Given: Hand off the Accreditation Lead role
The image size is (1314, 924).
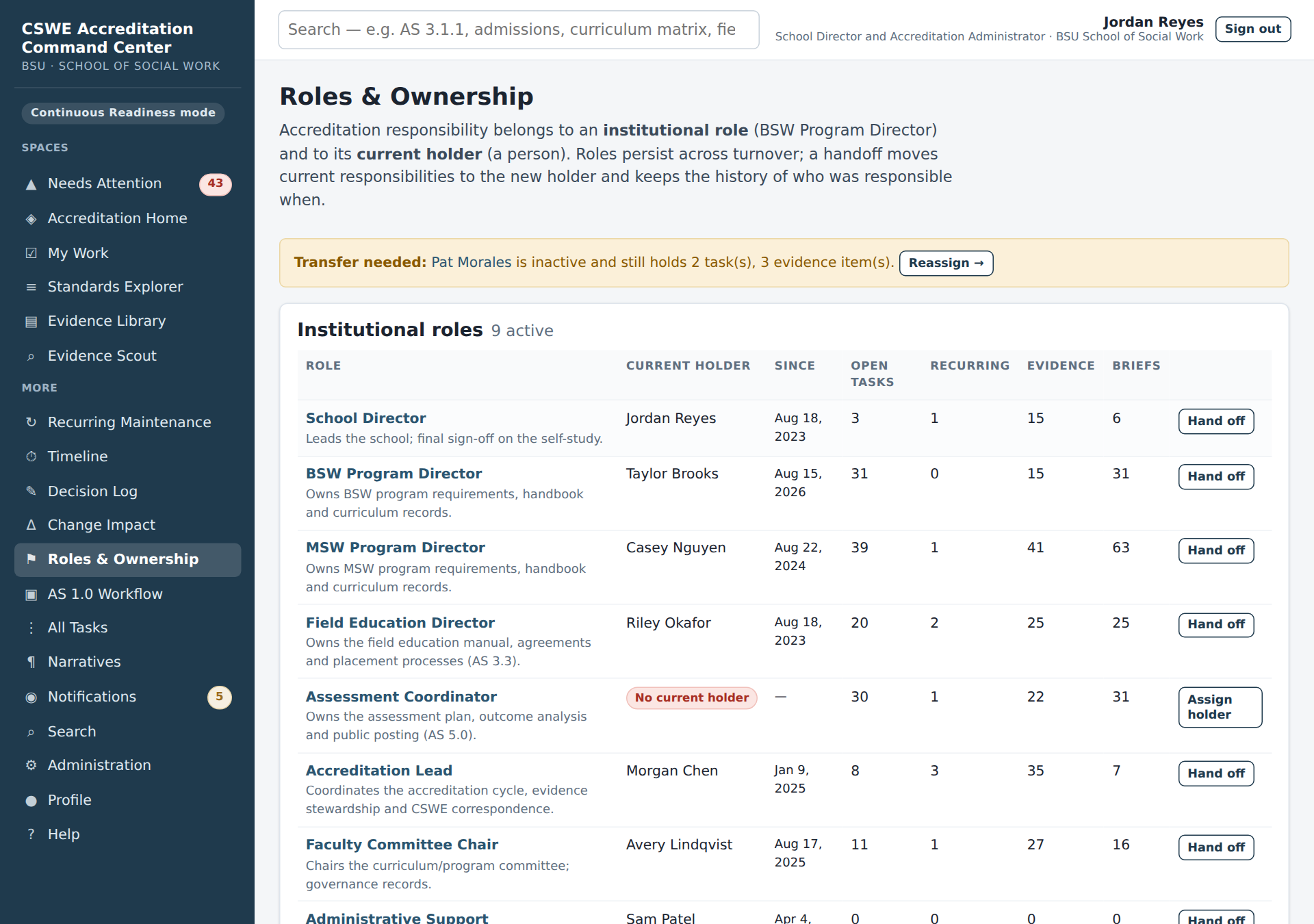Looking at the screenshot, I should (1216, 773).
